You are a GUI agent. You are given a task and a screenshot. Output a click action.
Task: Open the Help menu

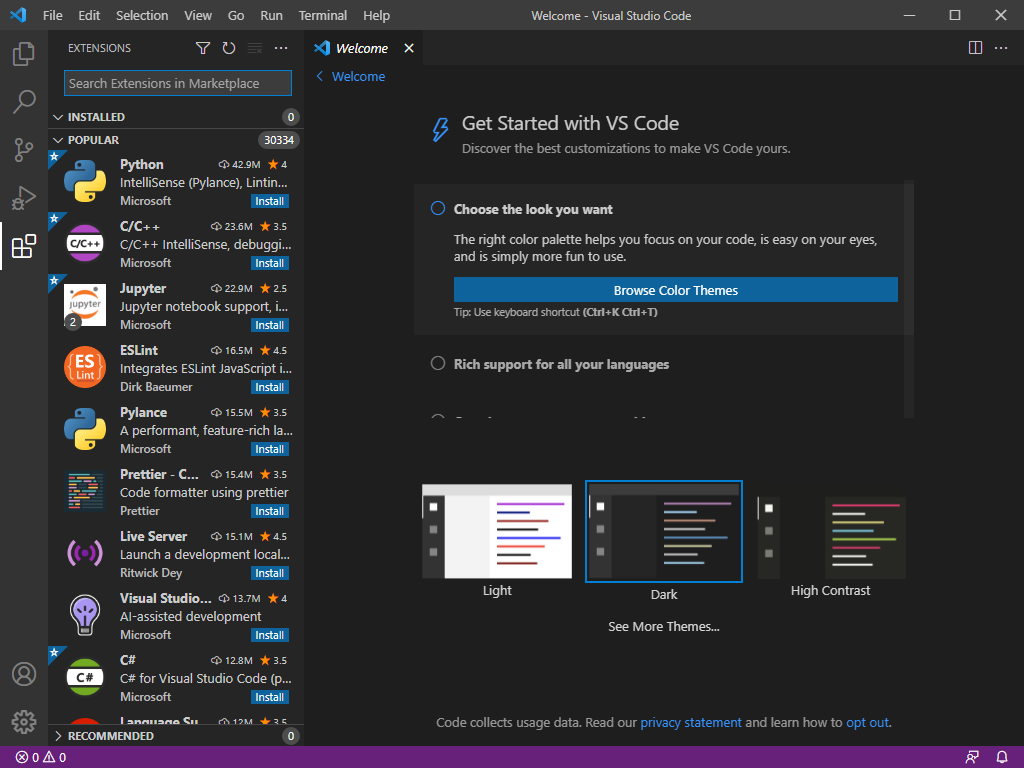click(x=376, y=15)
